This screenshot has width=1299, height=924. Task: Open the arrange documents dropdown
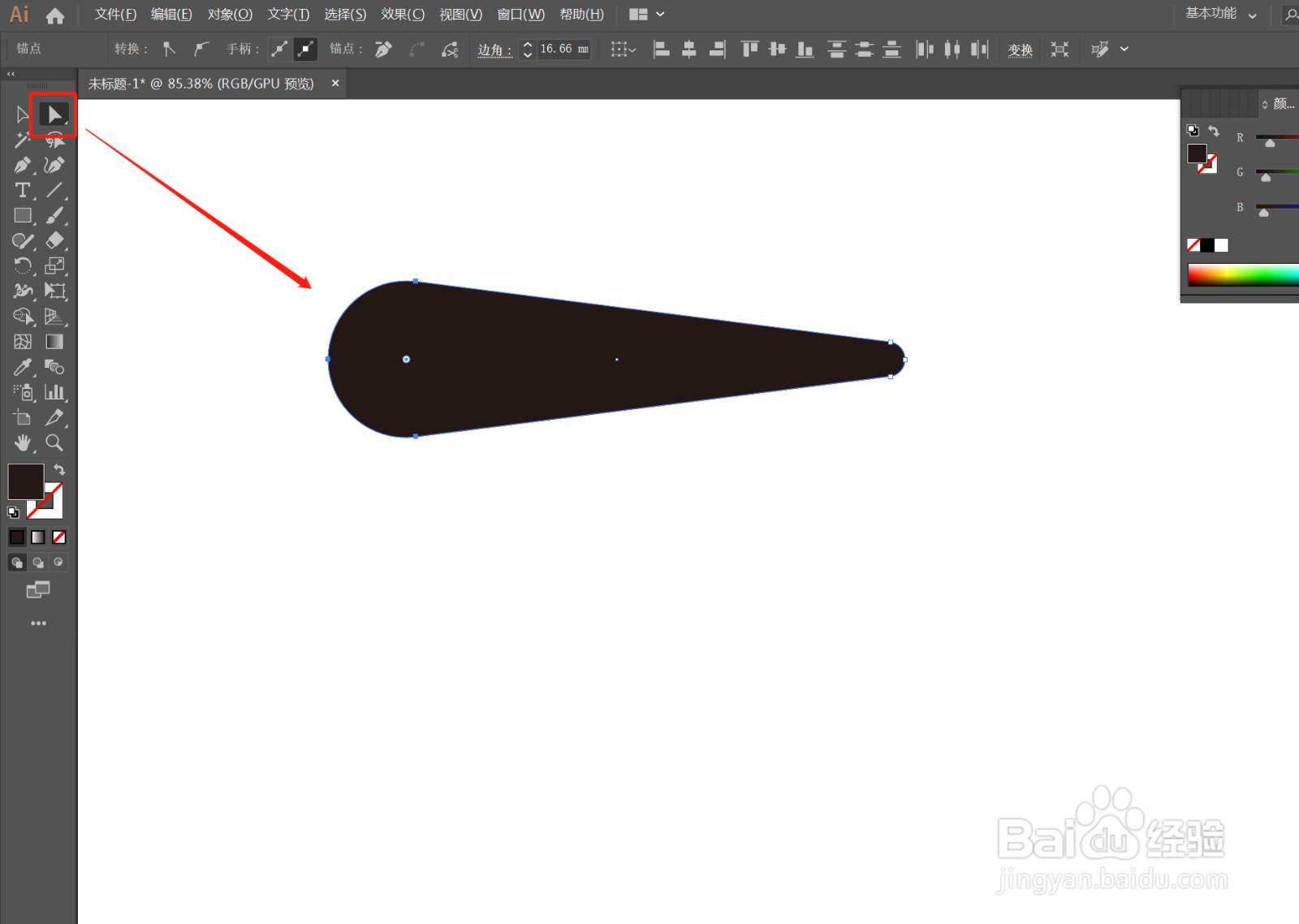coord(647,15)
